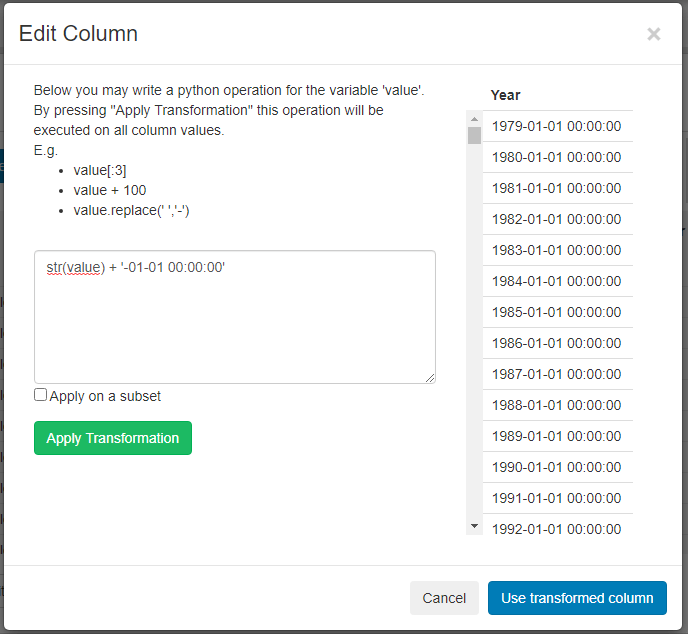Viewport: 688px width, 634px height.
Task: Close the Edit Column dialog with X
Action: tap(653, 34)
